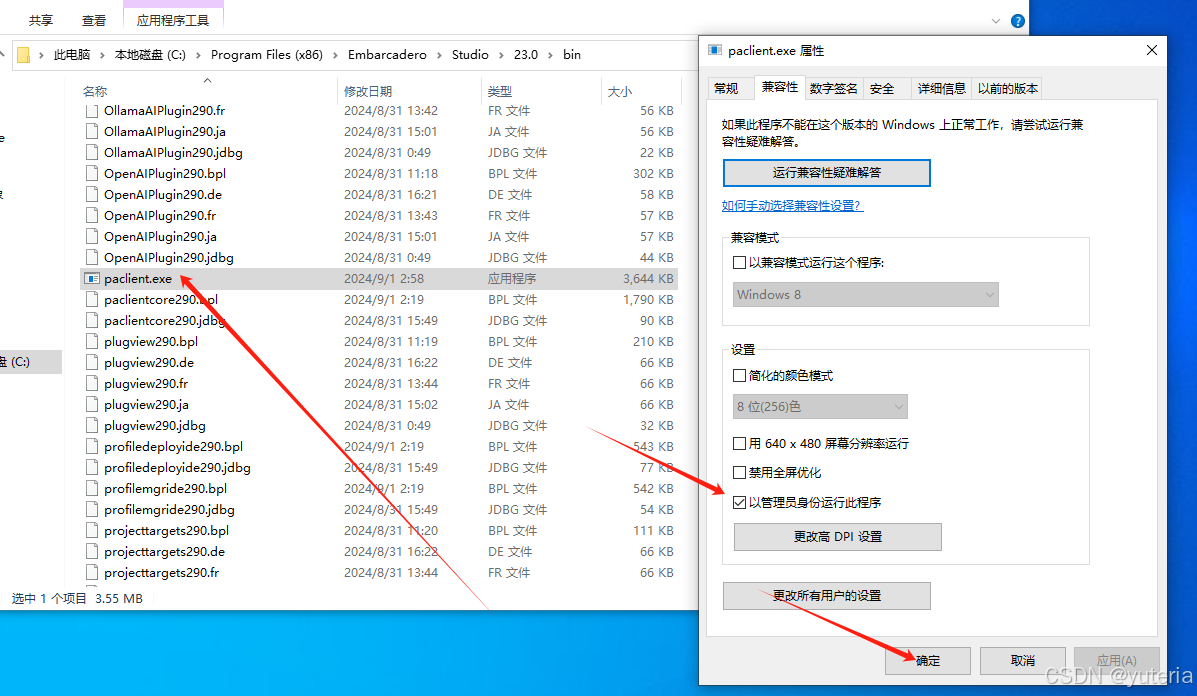Click the file icon of projecttargets290.fr

click(x=92, y=572)
